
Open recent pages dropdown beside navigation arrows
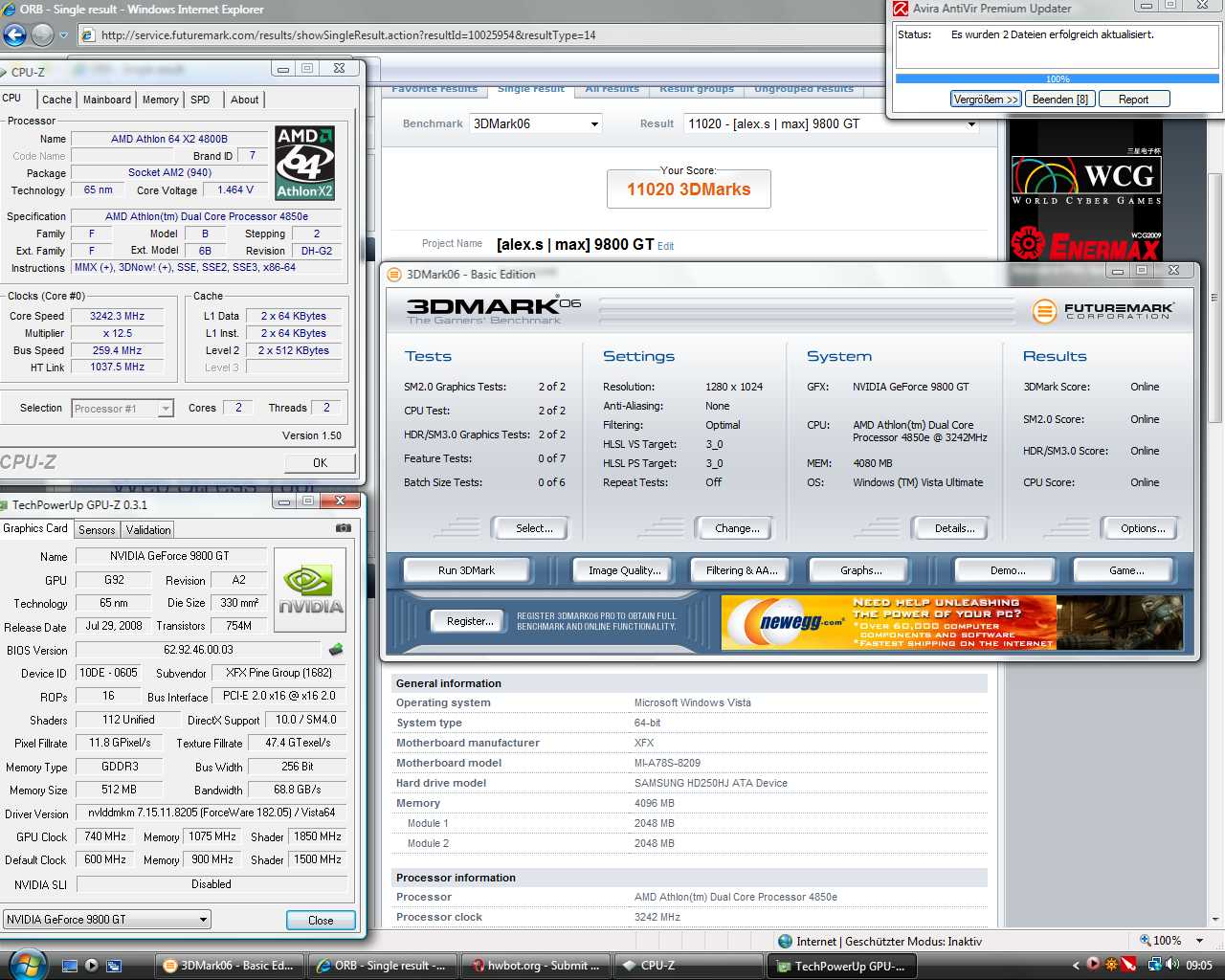click(64, 35)
